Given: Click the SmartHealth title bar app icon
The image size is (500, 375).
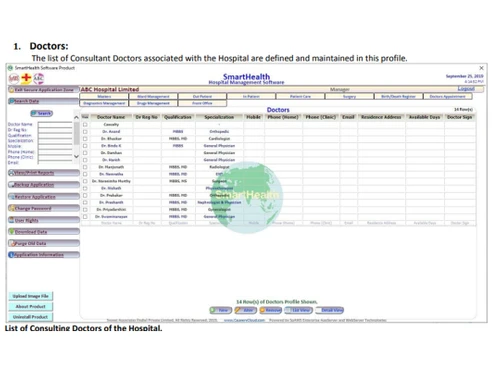Looking at the screenshot, I should tap(10, 68).
